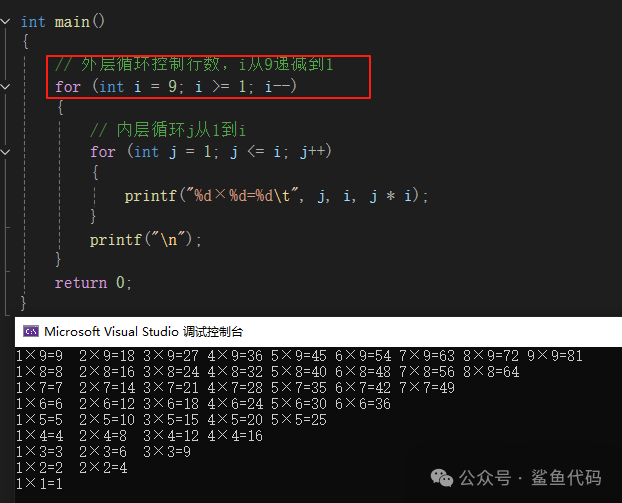622x503 pixels.
Task: Click the outer loop line 'for (int i = 9; i >= 1; i--)'
Action: (176, 86)
